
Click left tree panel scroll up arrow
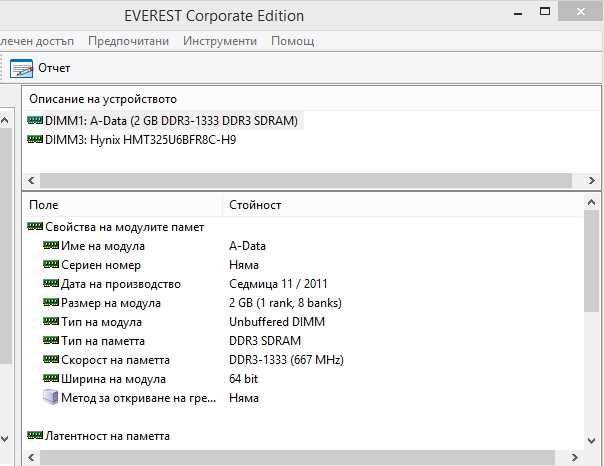point(5,121)
